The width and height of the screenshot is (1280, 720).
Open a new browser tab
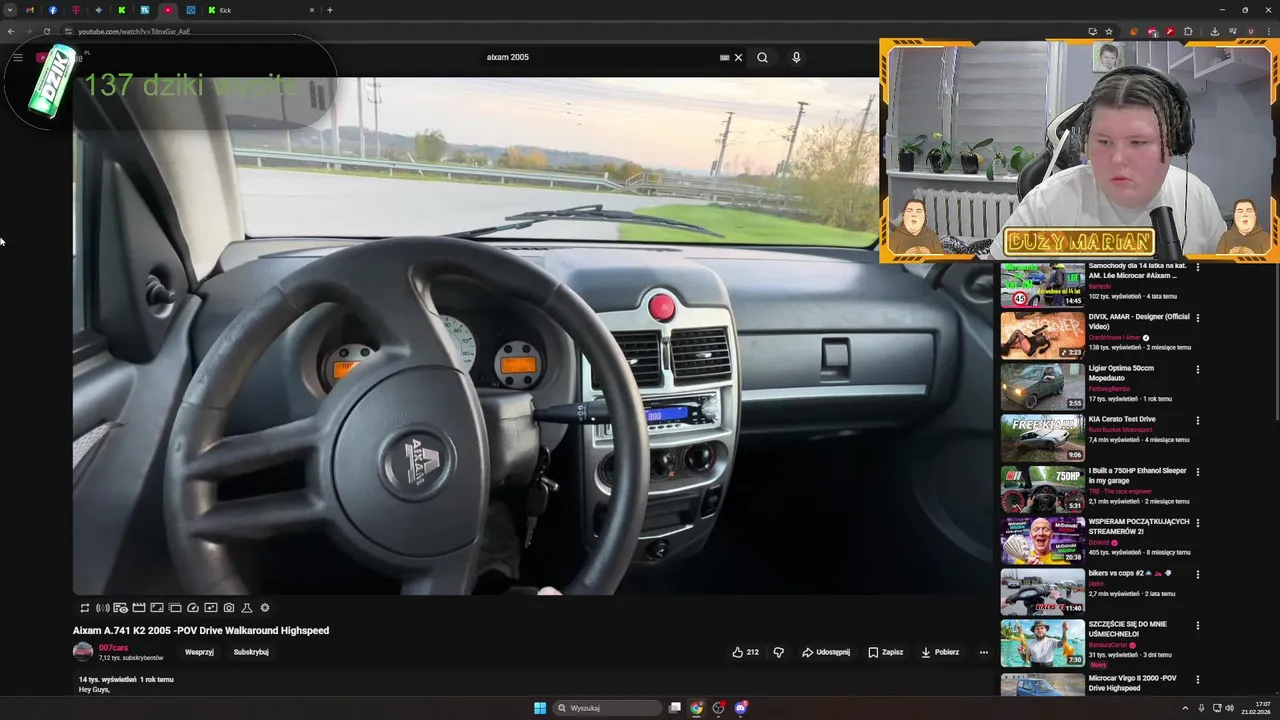coord(330,10)
